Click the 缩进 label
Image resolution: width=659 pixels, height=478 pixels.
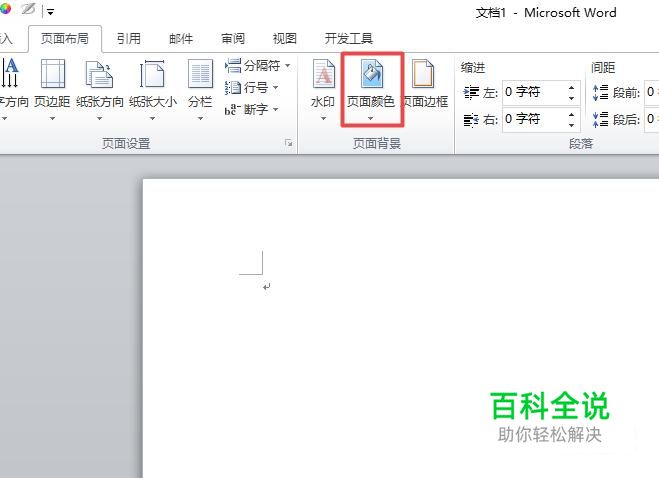pyautogui.click(x=473, y=67)
